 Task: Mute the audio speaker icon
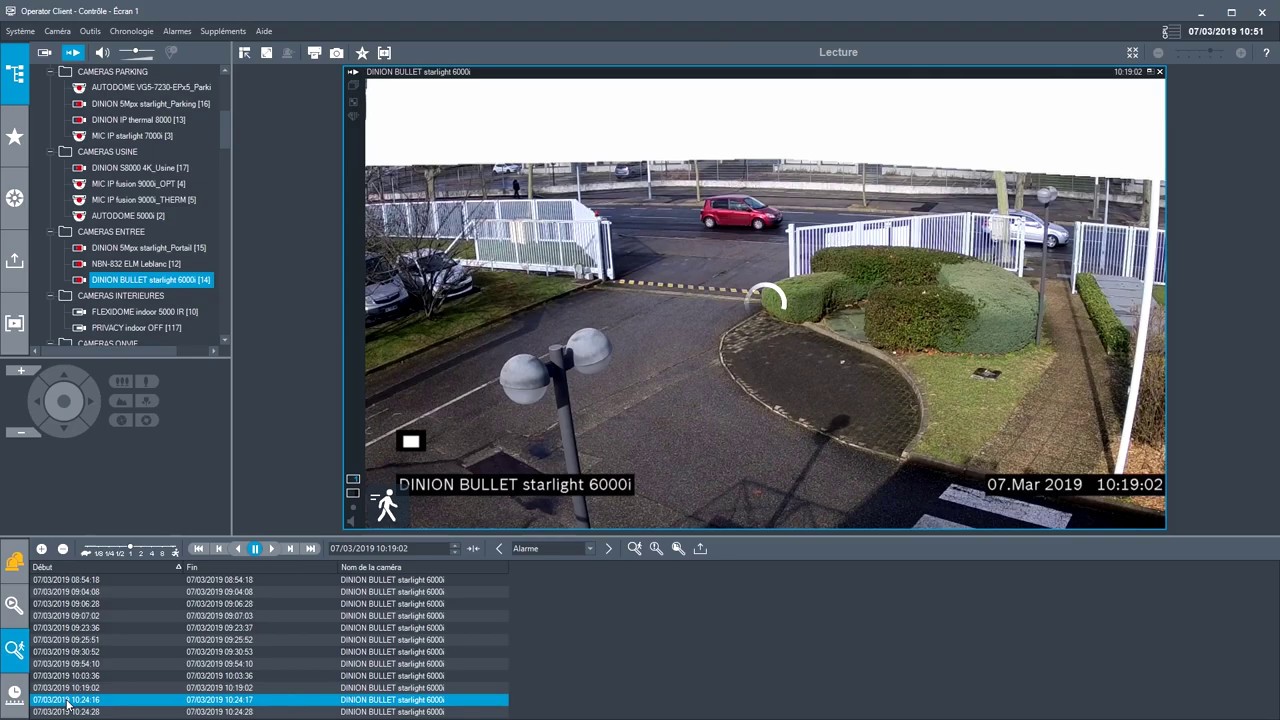click(102, 52)
